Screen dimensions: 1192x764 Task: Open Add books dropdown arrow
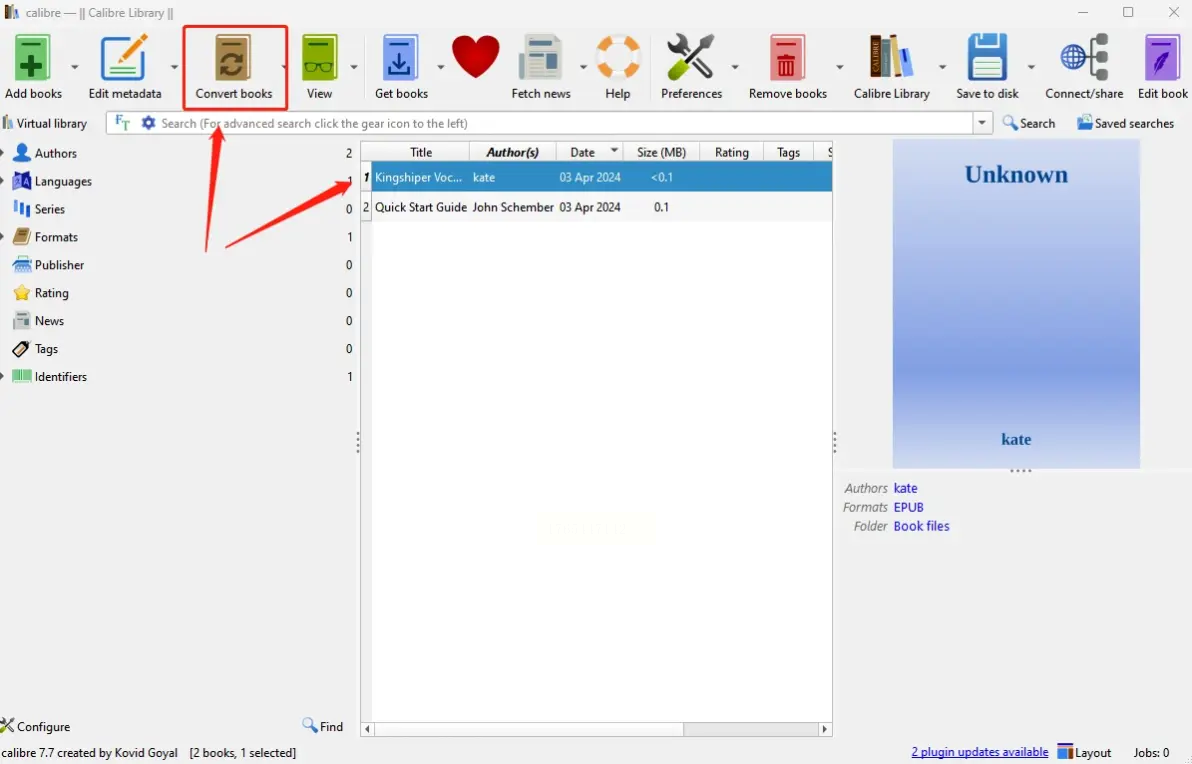(74, 68)
